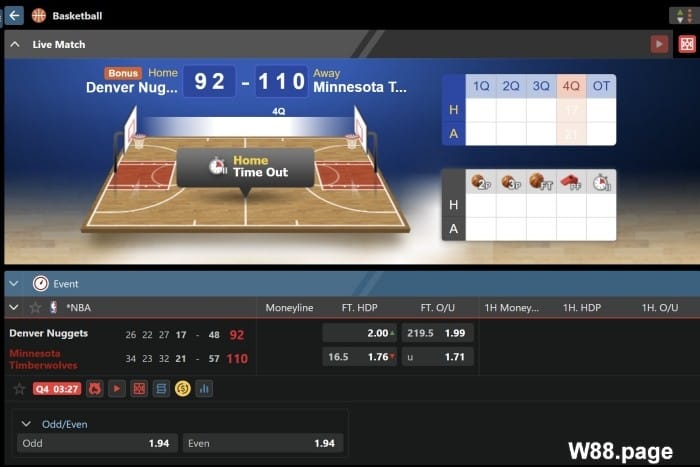Click the Live Match title
The image size is (700, 467).
58,44
